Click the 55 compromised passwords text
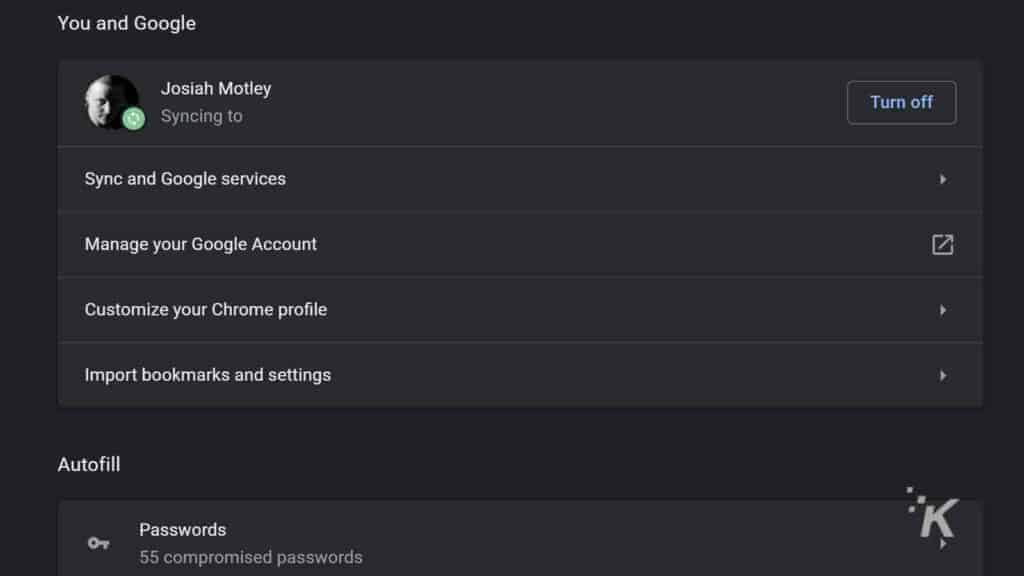Viewport: 1024px width, 576px height. point(251,557)
